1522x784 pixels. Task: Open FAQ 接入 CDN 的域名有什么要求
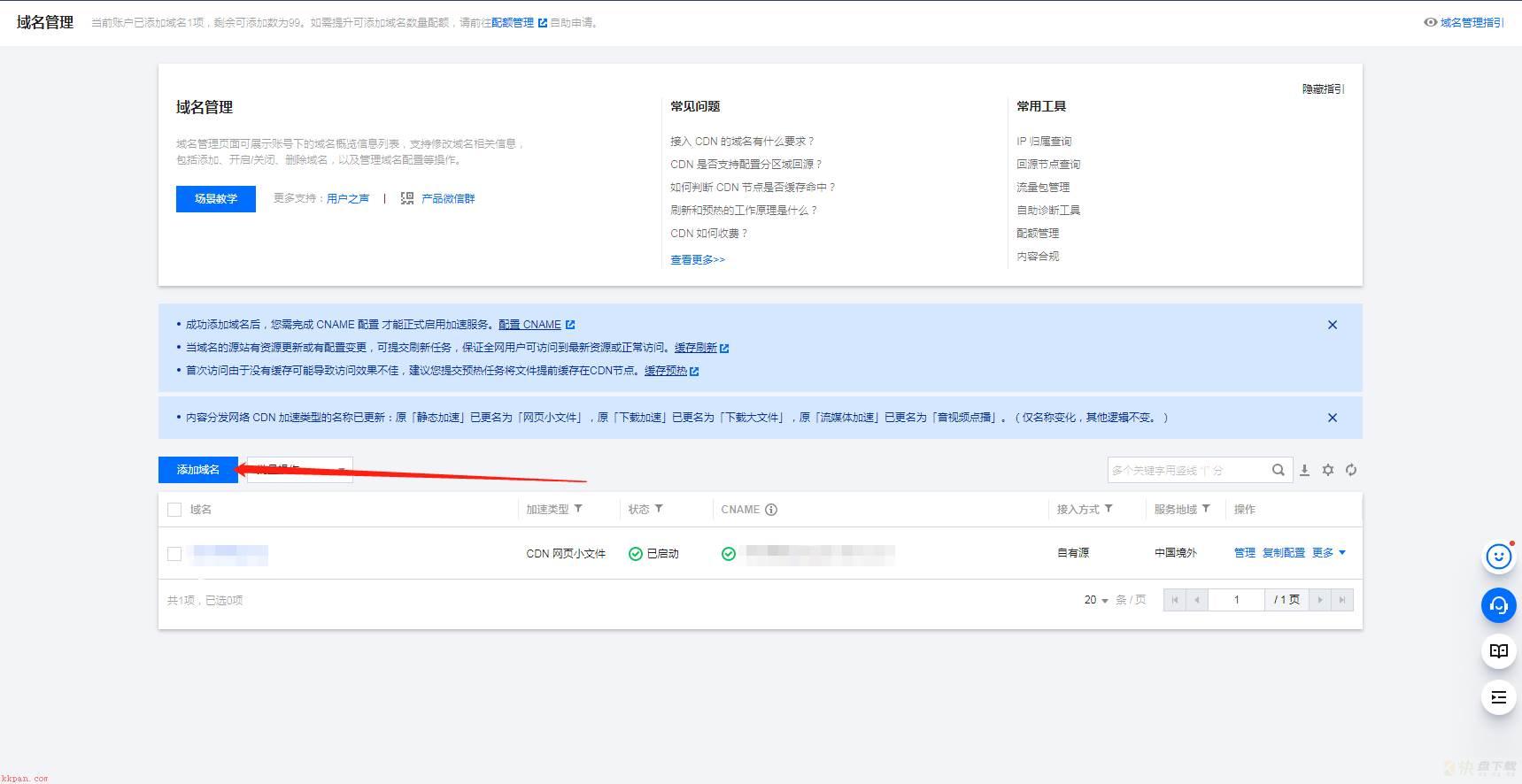tap(742, 142)
